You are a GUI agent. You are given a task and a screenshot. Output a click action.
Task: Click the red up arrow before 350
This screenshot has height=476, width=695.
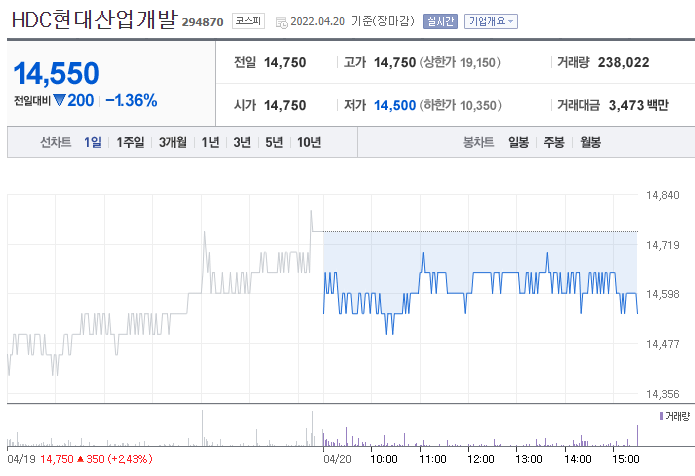[80, 459]
